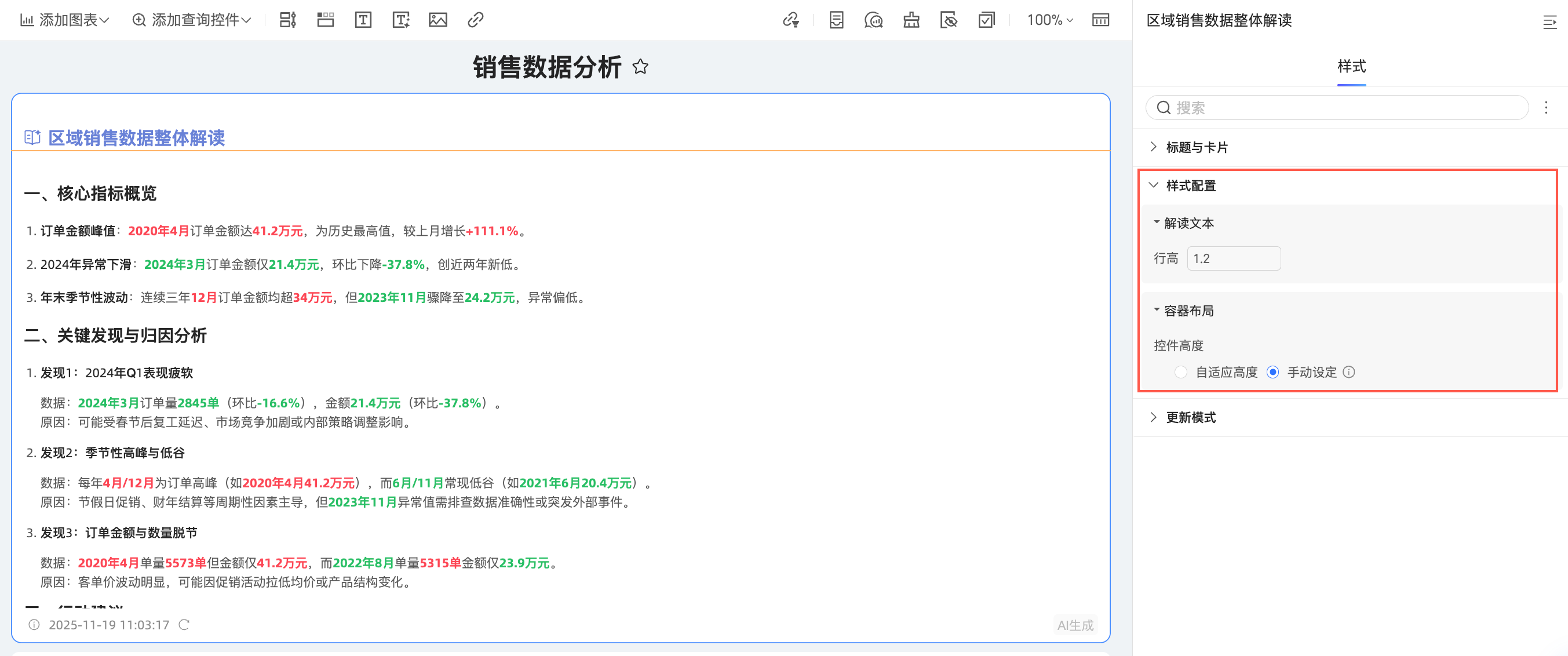Viewport: 1568px width, 656px height.
Task: Select the 手动设定 radio option
Action: [1273, 372]
